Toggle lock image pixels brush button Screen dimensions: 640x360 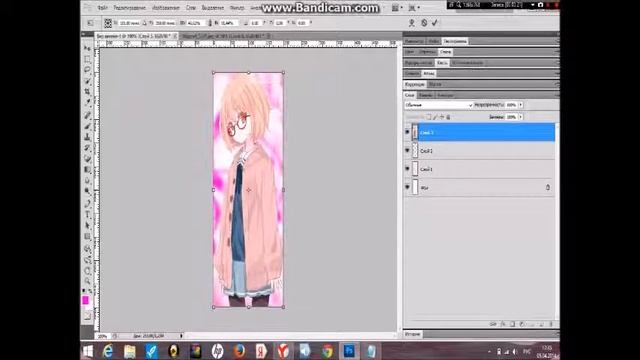pos(435,117)
